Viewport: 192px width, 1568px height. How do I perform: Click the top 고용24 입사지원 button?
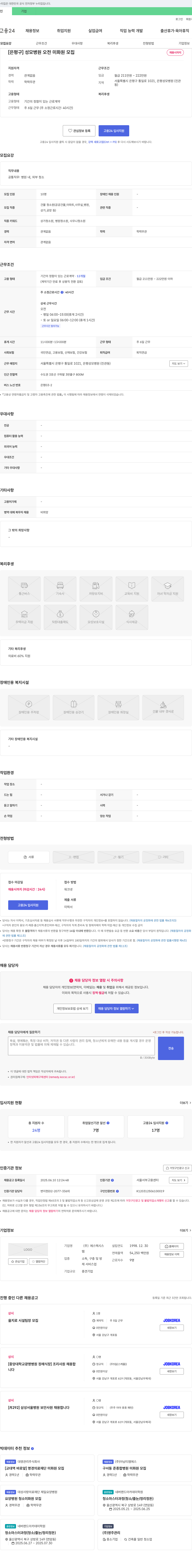point(114,131)
